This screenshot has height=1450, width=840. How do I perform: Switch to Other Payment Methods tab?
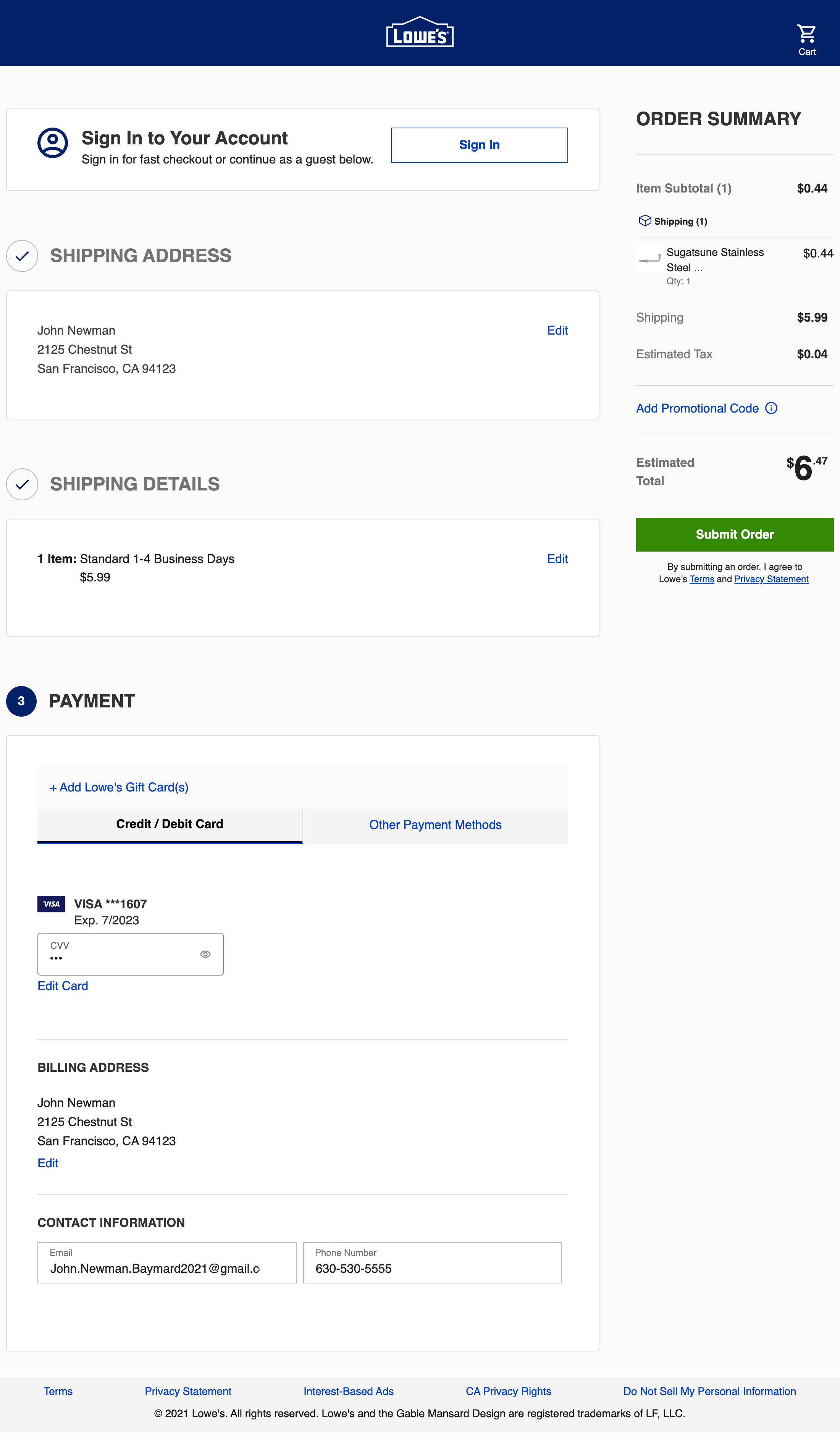pyautogui.click(x=435, y=825)
